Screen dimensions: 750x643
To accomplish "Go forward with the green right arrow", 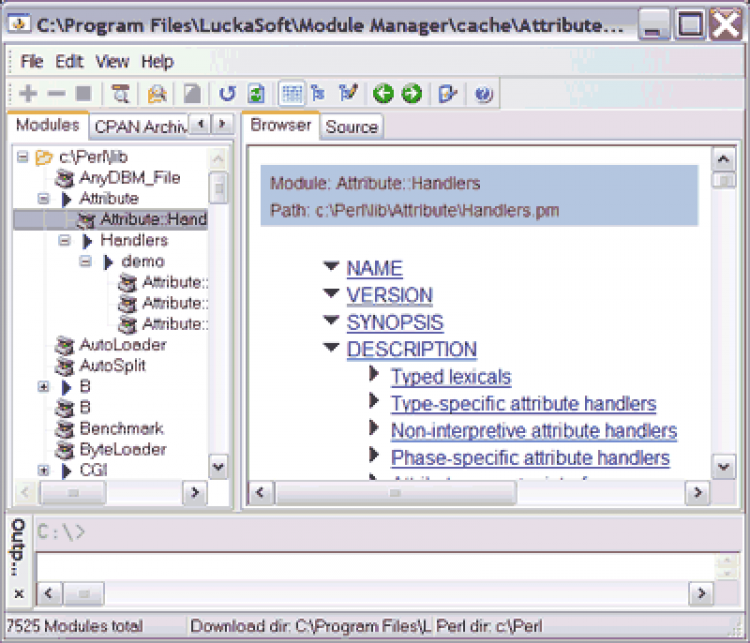I will coord(412,93).
